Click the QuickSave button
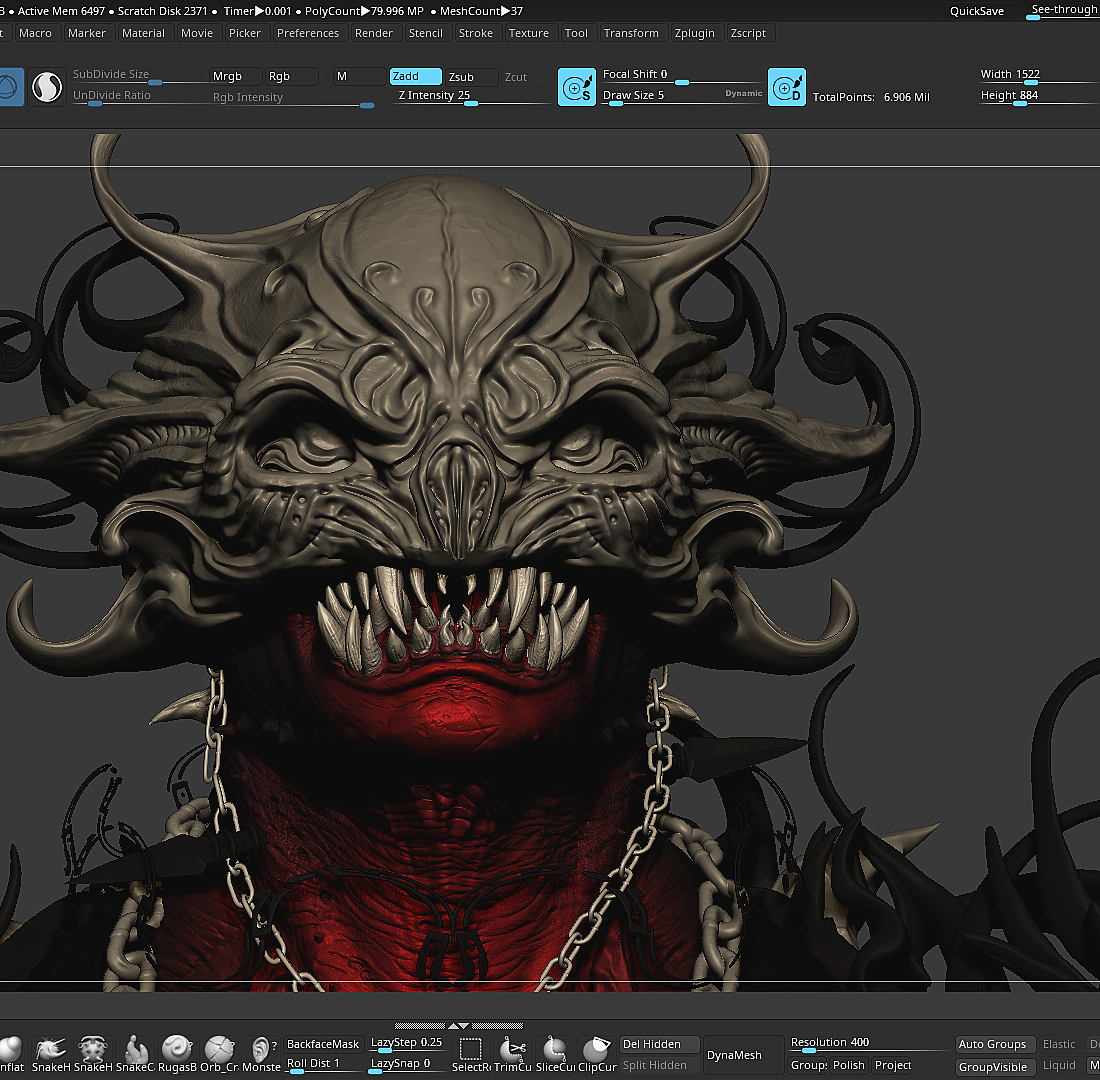The image size is (1100, 1080). 977,11
